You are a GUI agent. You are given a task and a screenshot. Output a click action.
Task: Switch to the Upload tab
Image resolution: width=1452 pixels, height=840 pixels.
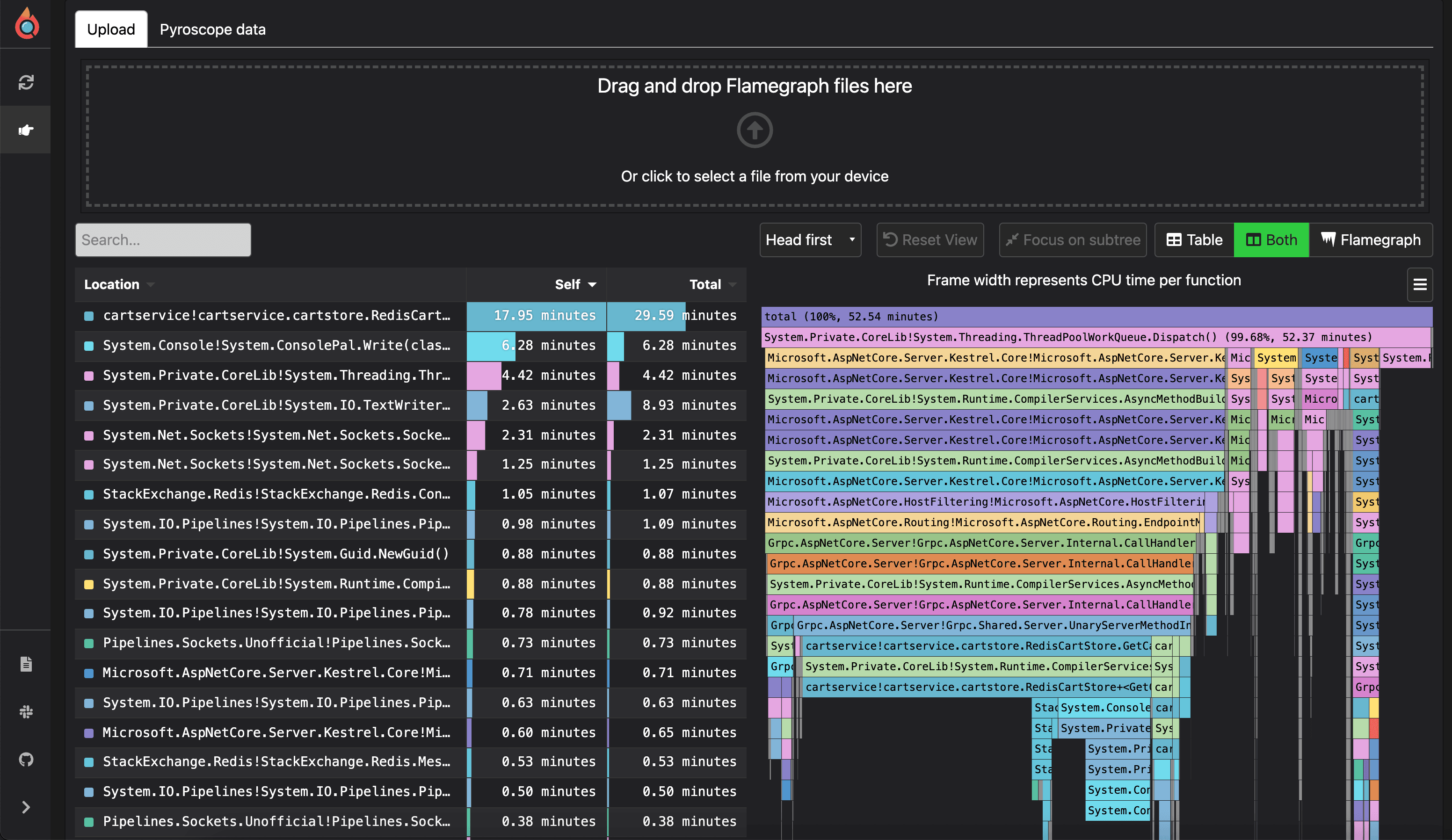[x=111, y=29]
